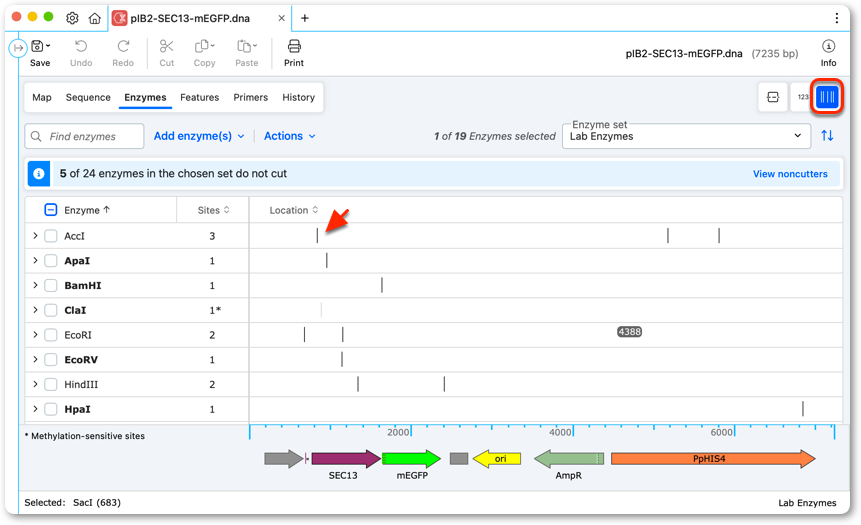Open the vertical three-dot options menu

click(x=837, y=18)
